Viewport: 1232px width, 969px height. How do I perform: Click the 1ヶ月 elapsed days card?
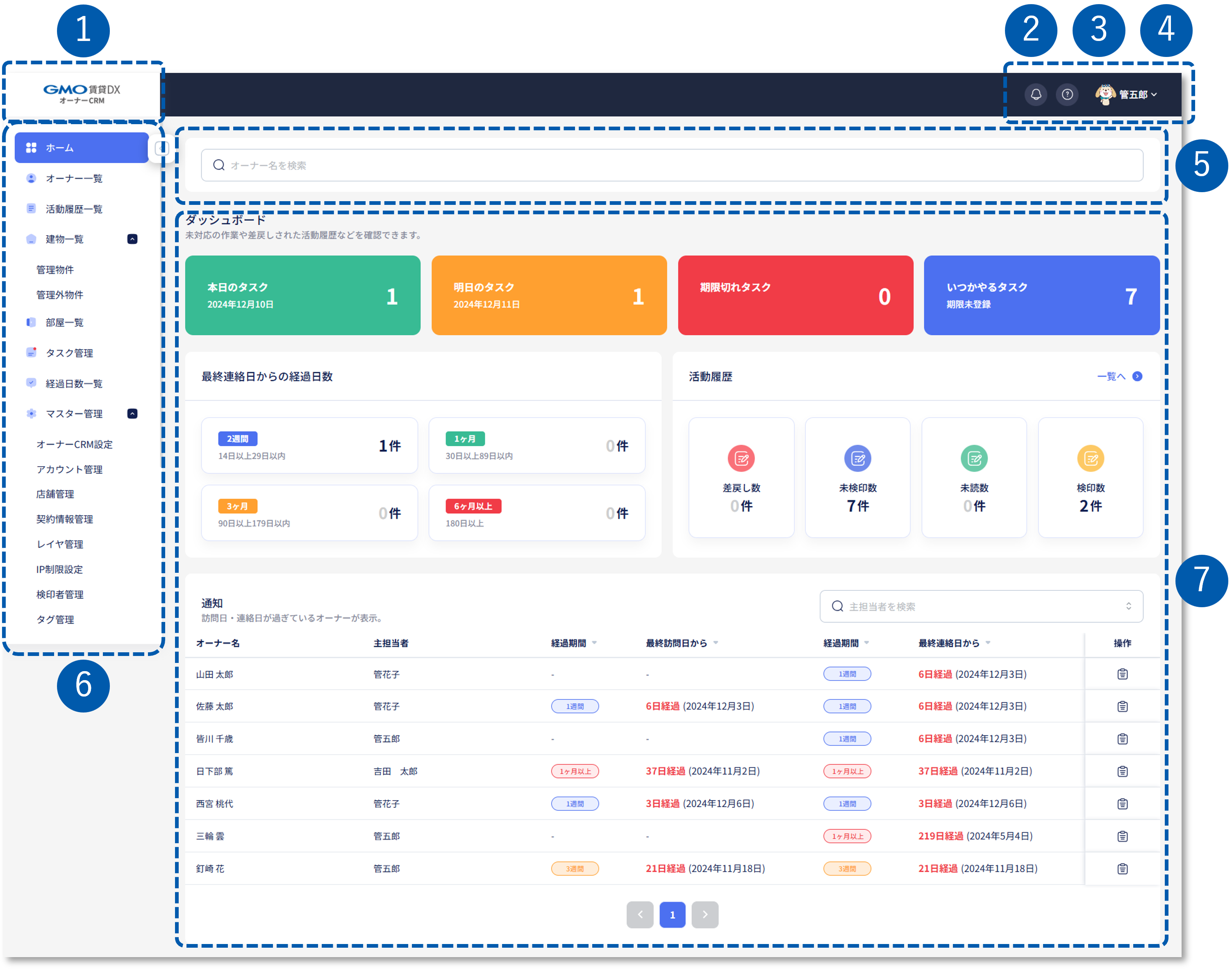pos(537,445)
